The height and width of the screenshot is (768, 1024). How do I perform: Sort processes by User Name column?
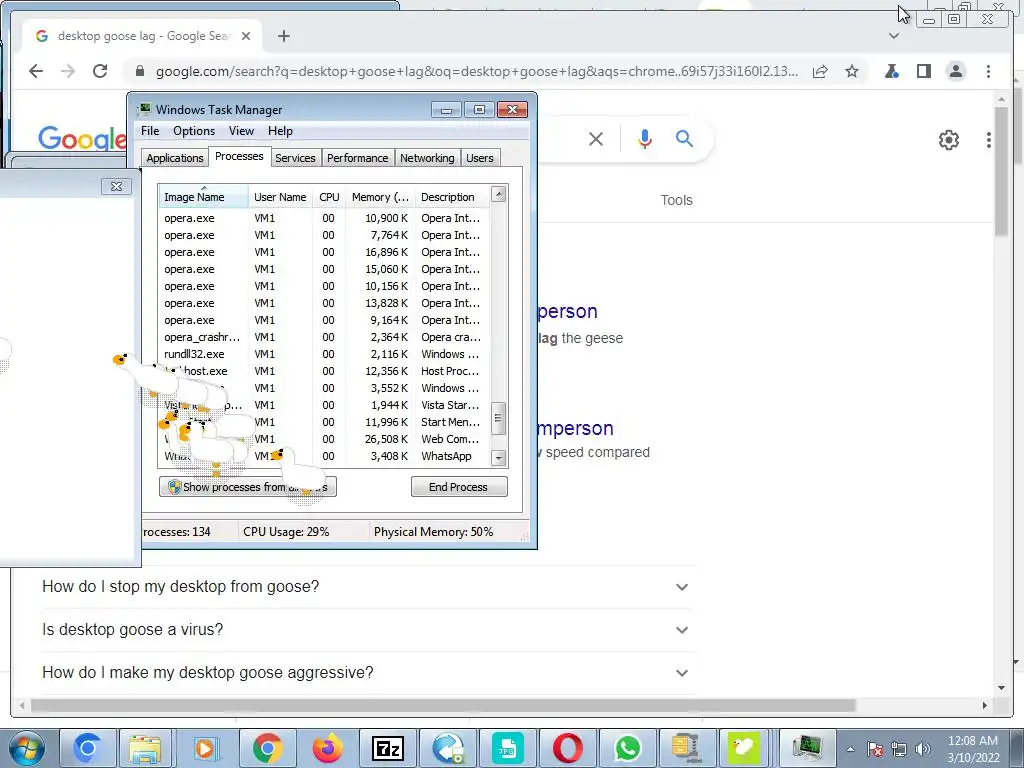[x=280, y=197]
